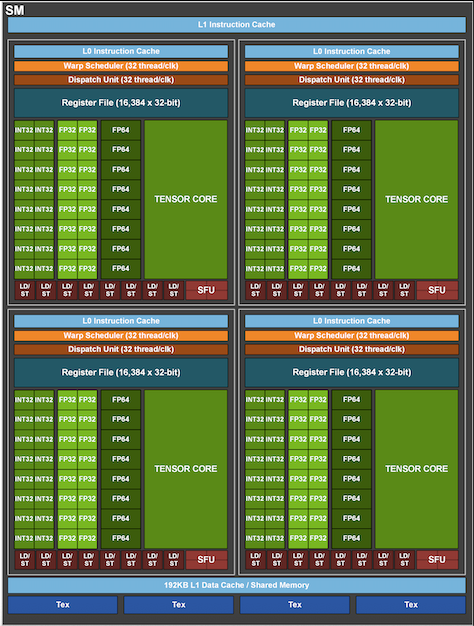474x626 pixels.
Task: Click the upper-left partition's TENSOR CORE block
Action: [x=186, y=199]
